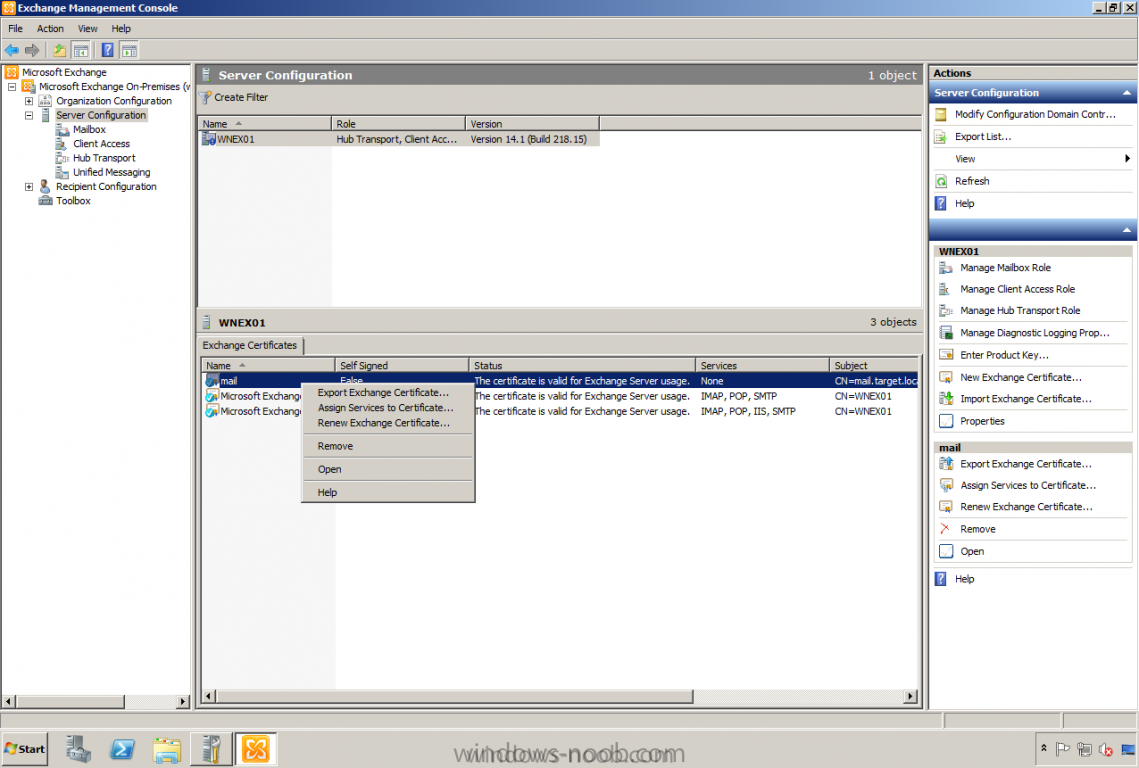Click the Create Filter button

[234, 97]
